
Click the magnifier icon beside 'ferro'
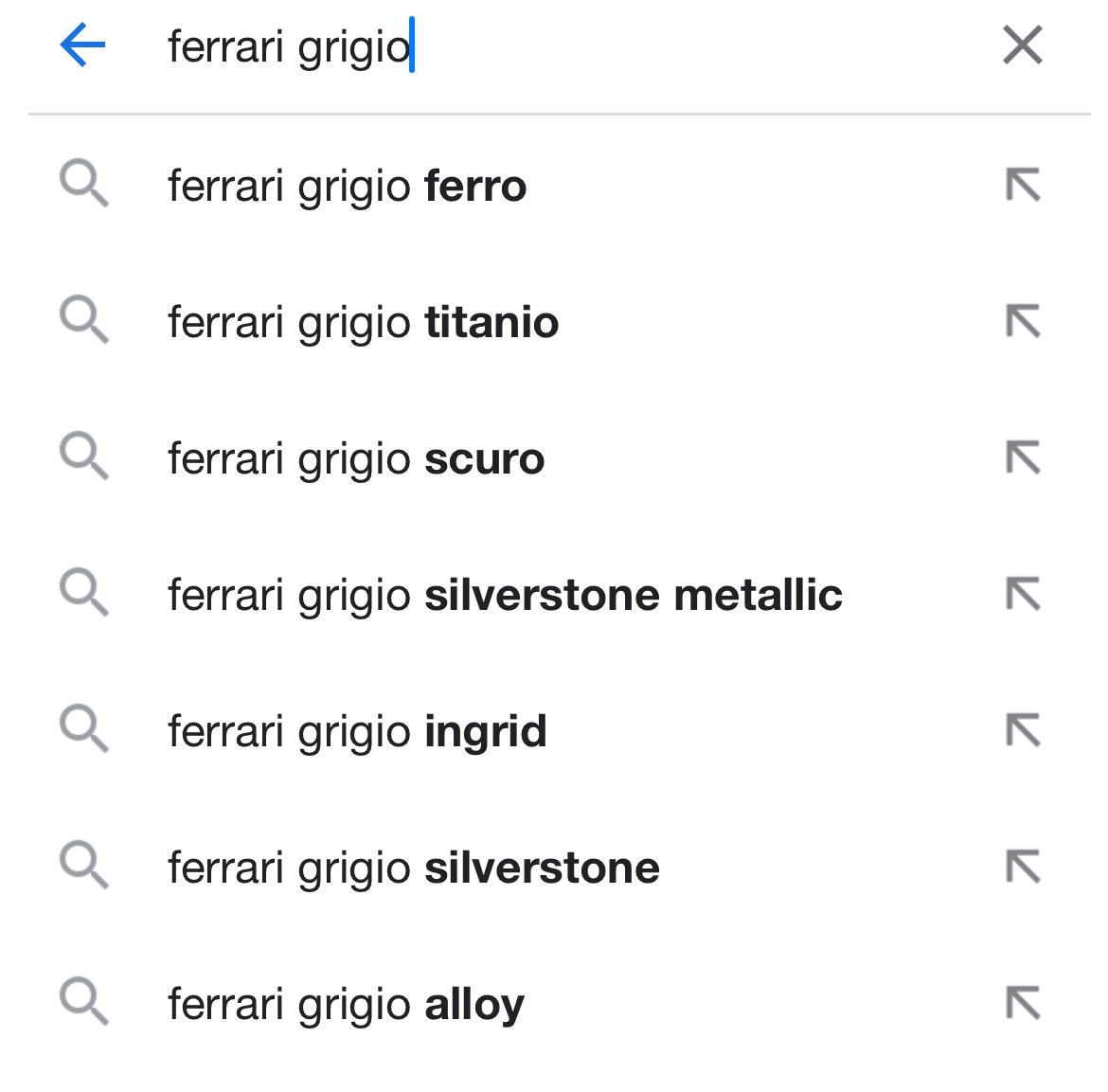[x=84, y=184]
